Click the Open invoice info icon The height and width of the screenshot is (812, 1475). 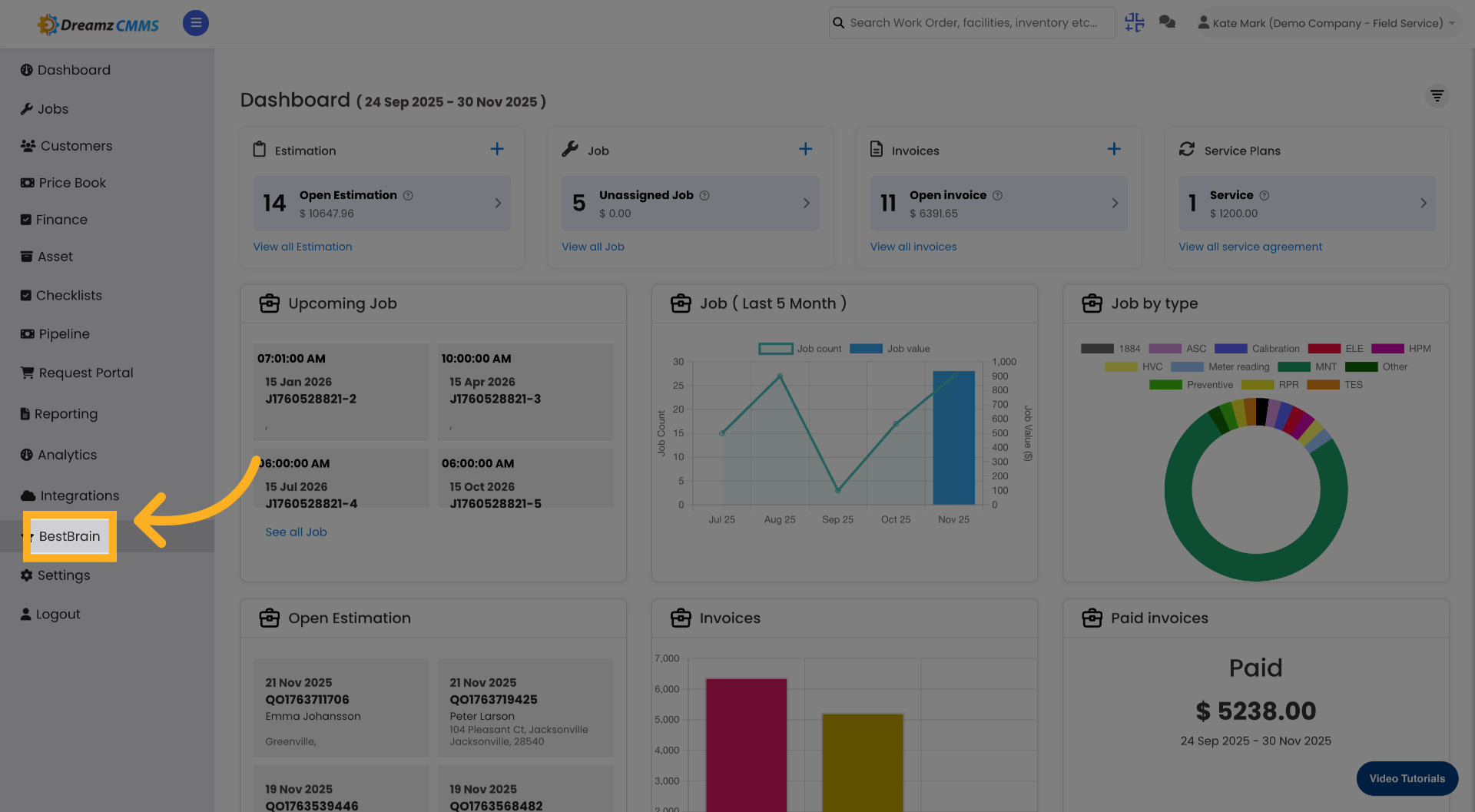point(997,195)
